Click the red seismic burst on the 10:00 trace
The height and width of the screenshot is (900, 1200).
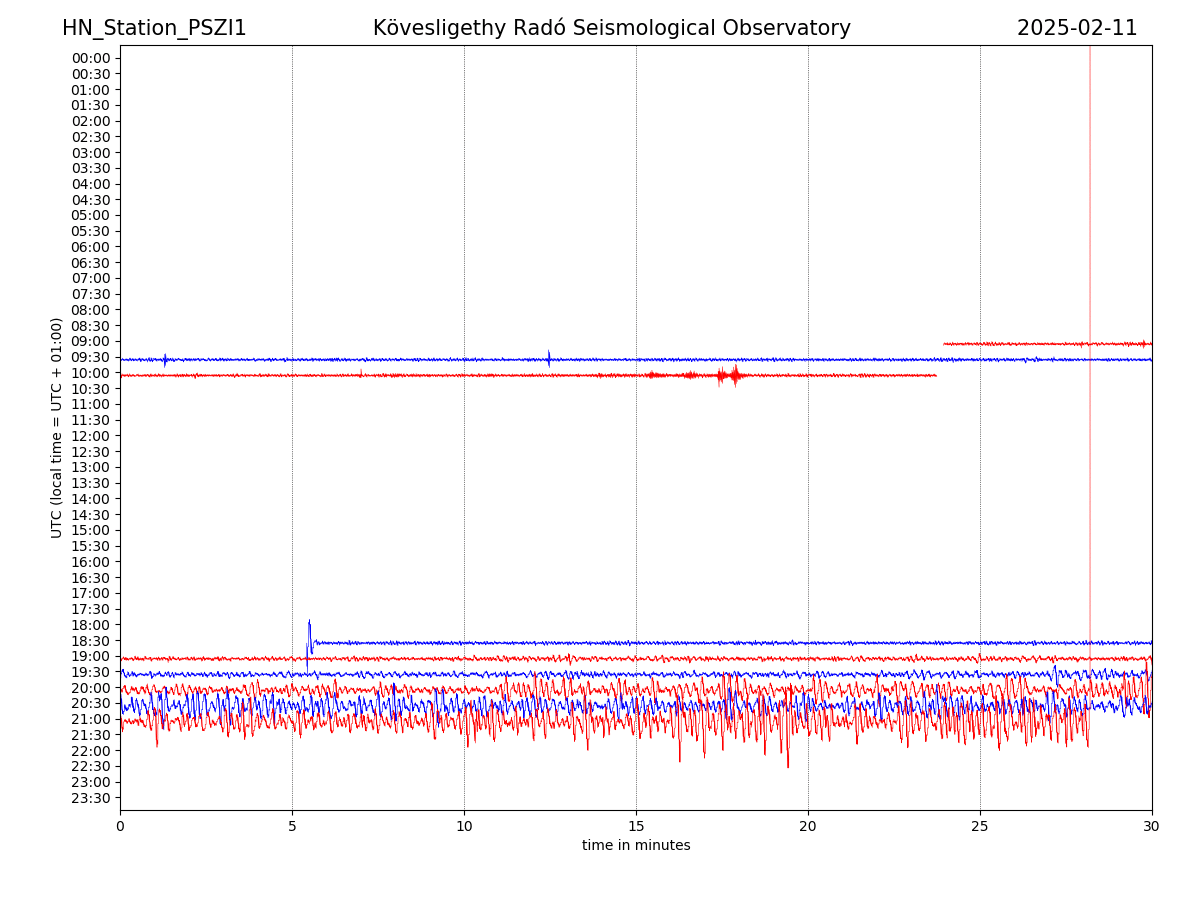(733, 376)
